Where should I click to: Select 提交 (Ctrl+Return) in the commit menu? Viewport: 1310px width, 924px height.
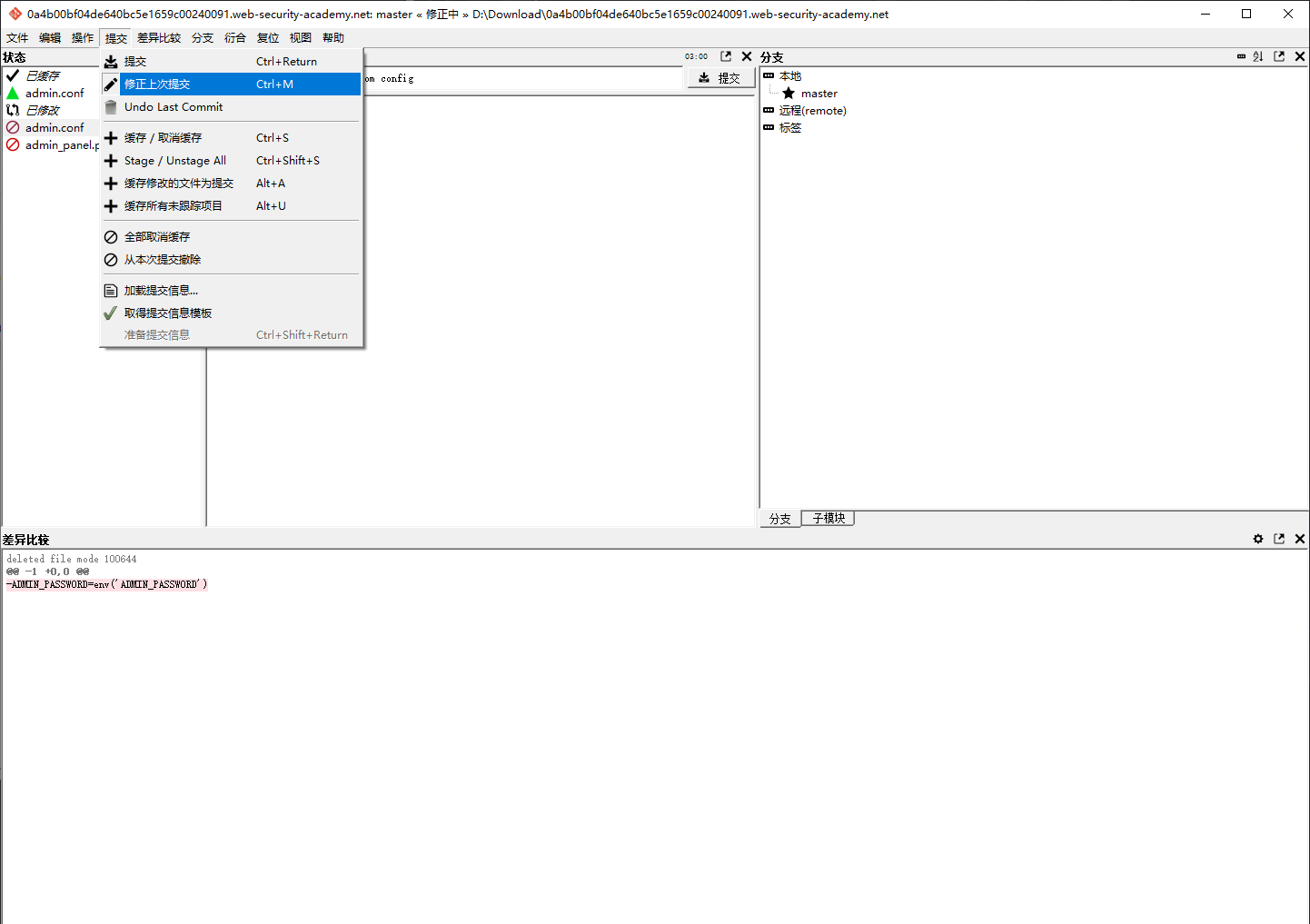231,61
